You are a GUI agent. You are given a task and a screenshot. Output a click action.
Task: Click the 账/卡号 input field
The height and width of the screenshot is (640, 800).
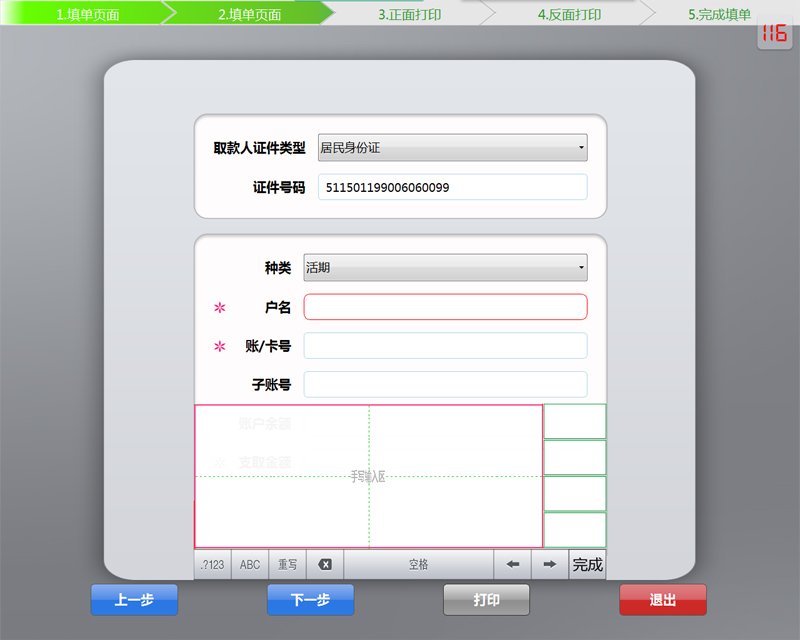click(x=446, y=345)
